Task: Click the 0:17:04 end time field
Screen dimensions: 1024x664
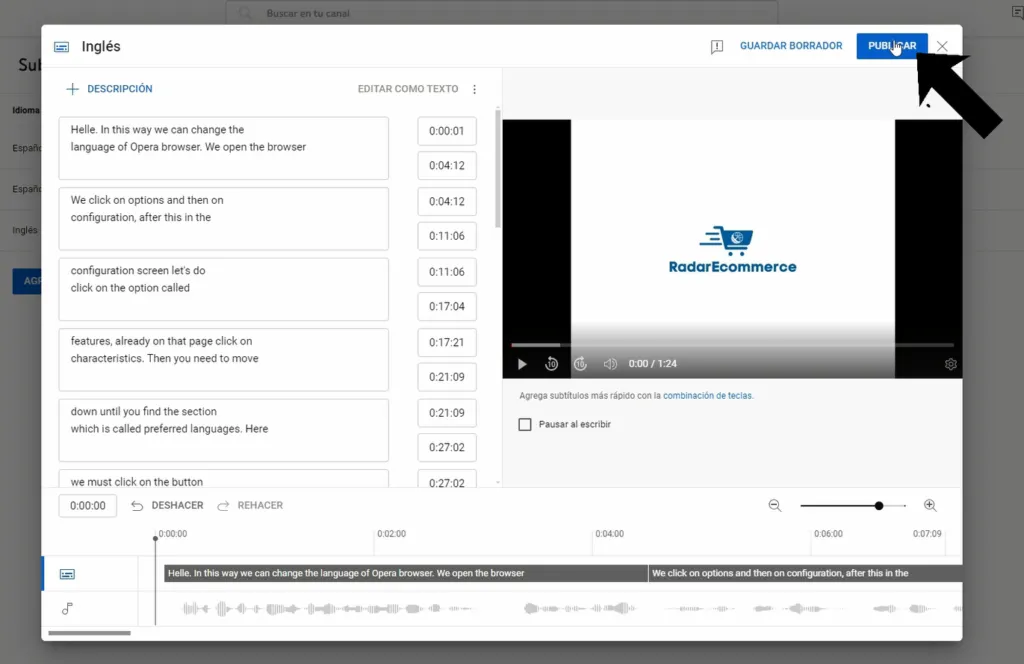Action: (x=447, y=306)
